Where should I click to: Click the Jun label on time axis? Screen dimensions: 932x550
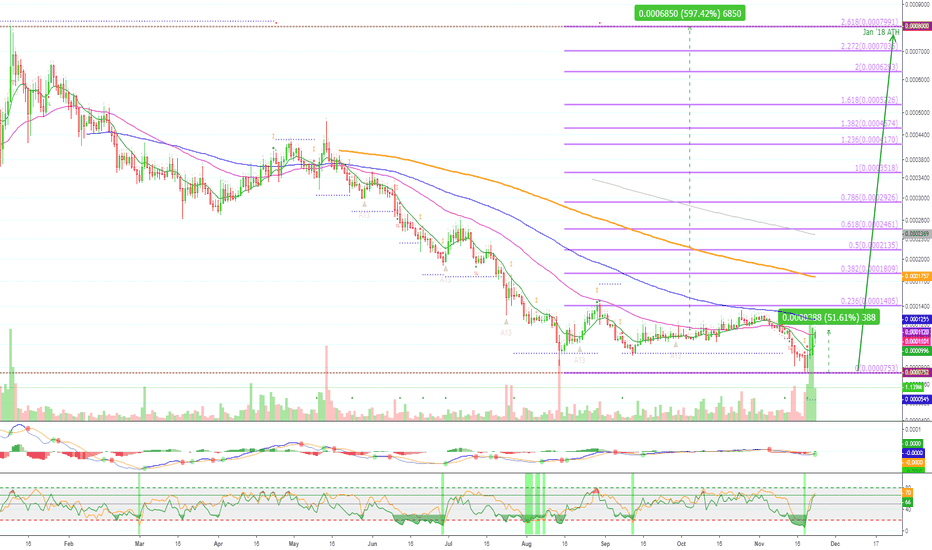[x=373, y=543]
